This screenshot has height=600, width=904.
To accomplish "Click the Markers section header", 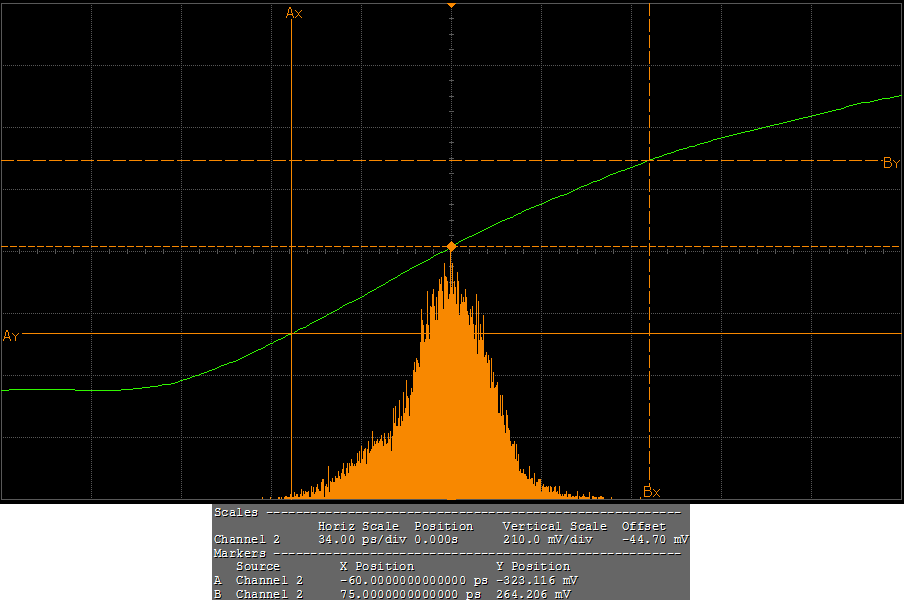I will coord(240,553).
